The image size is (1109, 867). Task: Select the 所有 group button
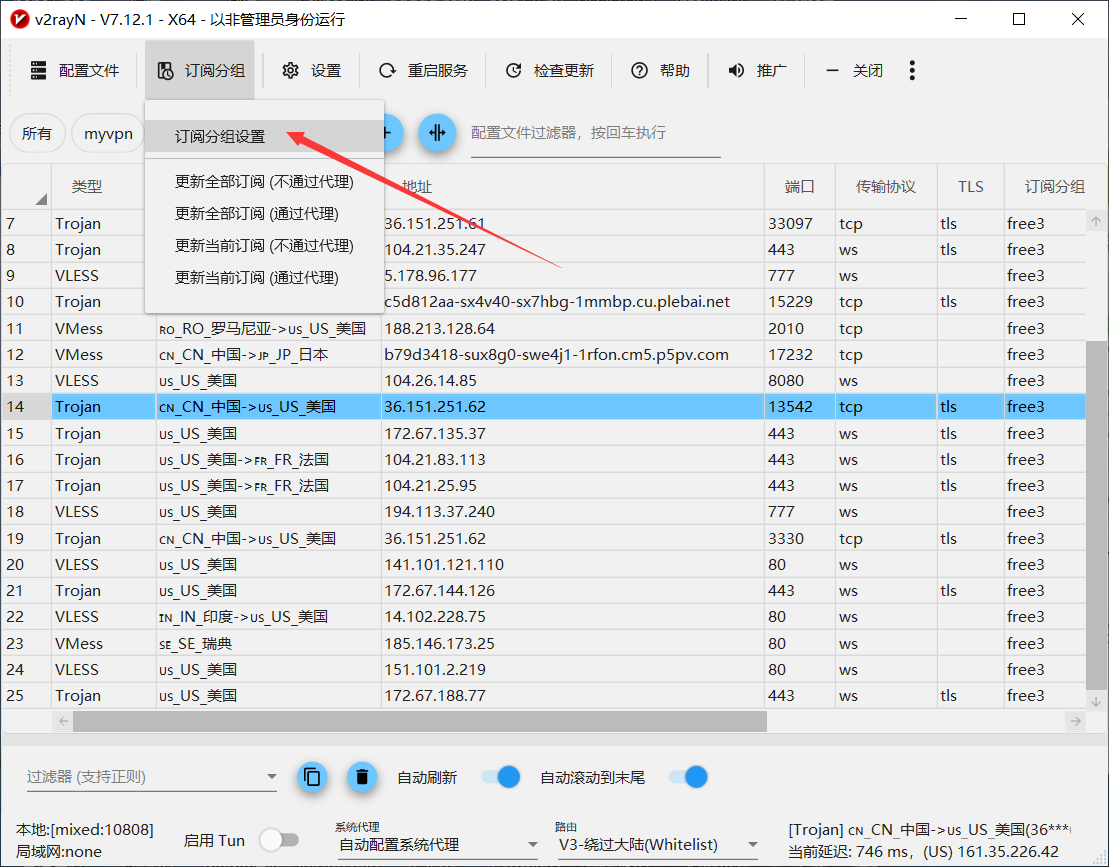tap(37, 133)
